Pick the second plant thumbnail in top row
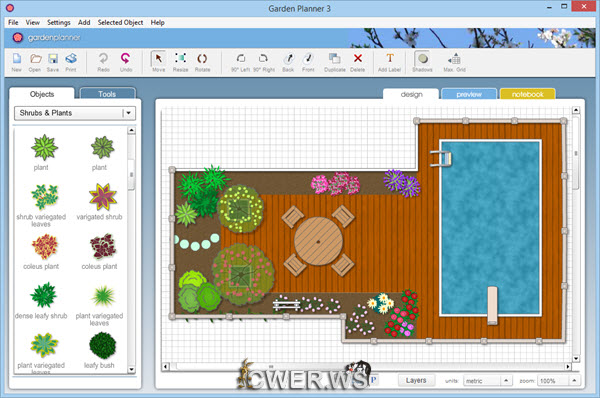The width and height of the screenshot is (600, 398). click(103, 147)
